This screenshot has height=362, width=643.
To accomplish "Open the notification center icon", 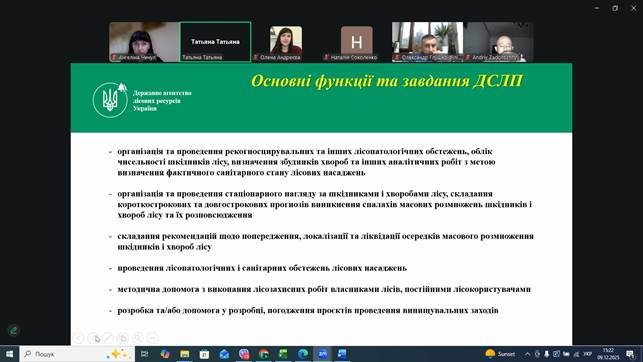I will click(x=630, y=354).
